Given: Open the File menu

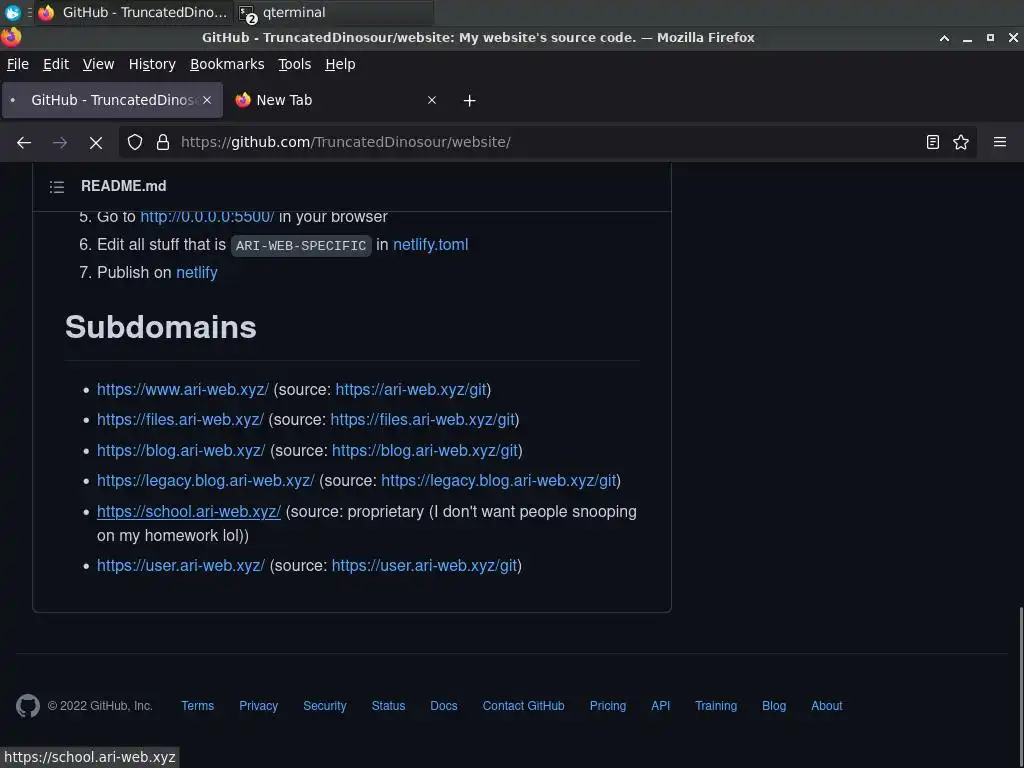Looking at the screenshot, I should tap(18, 64).
